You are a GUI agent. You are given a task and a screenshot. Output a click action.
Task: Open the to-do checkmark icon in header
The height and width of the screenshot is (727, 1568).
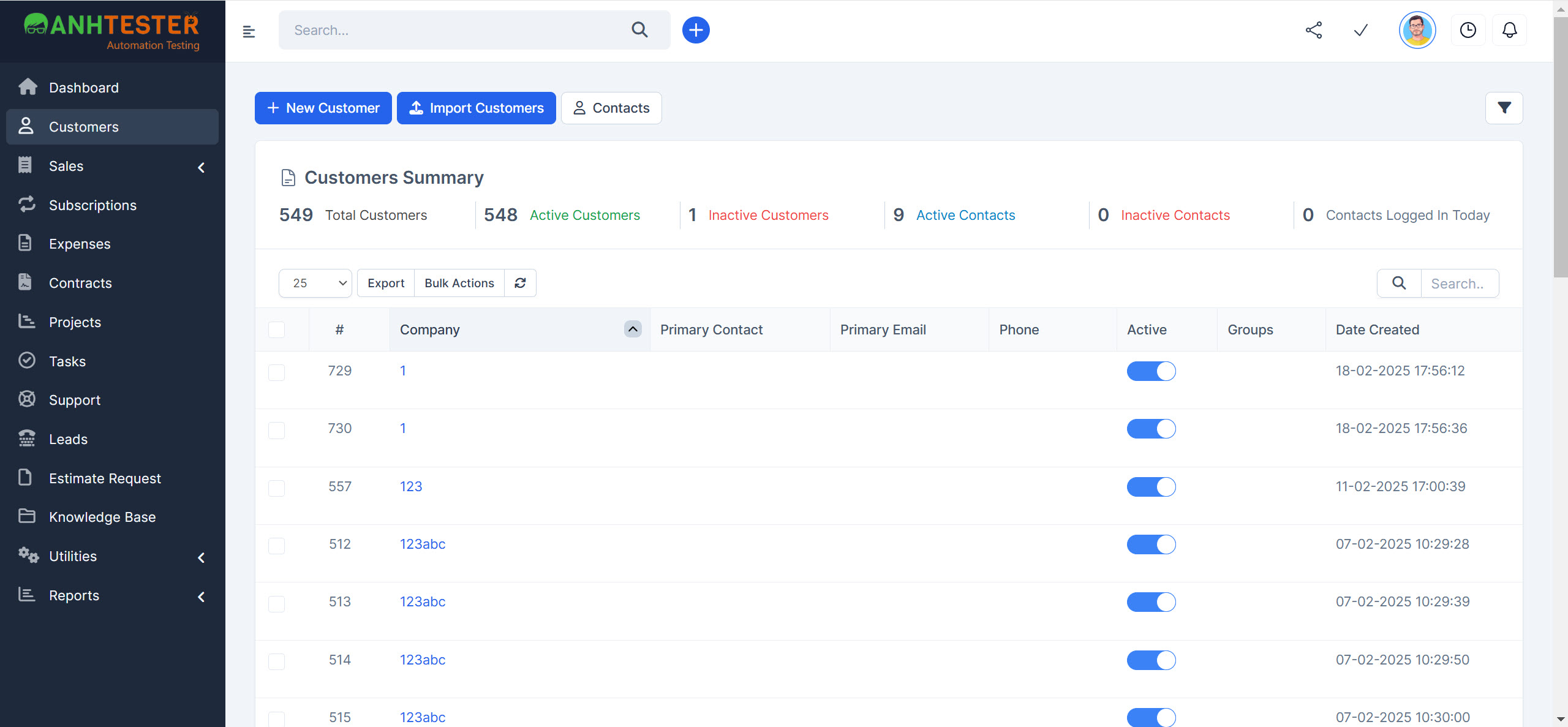pos(1360,30)
